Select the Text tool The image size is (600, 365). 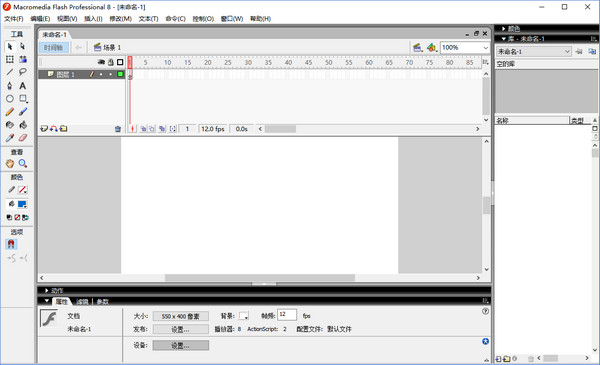tap(23, 86)
